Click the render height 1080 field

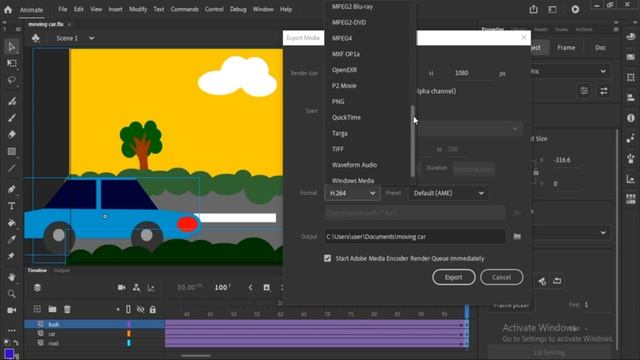(473, 73)
